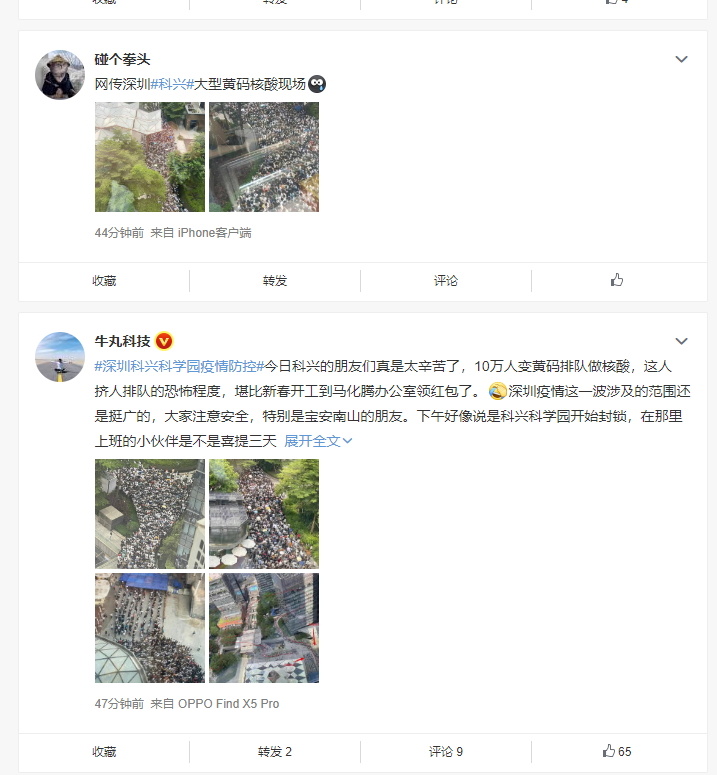This screenshot has width=717, height=775.
Task: Open dropdown arrow on 牛丸科技 post
Action: coord(681,341)
